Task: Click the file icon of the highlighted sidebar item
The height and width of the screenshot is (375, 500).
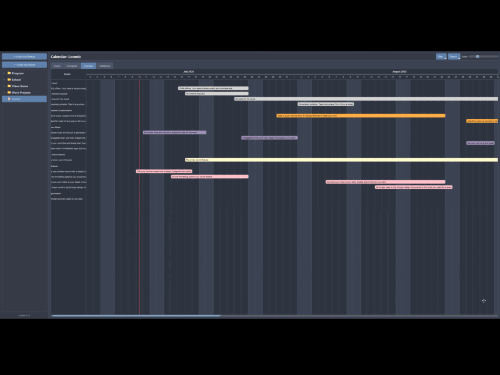Action: click(x=9, y=99)
